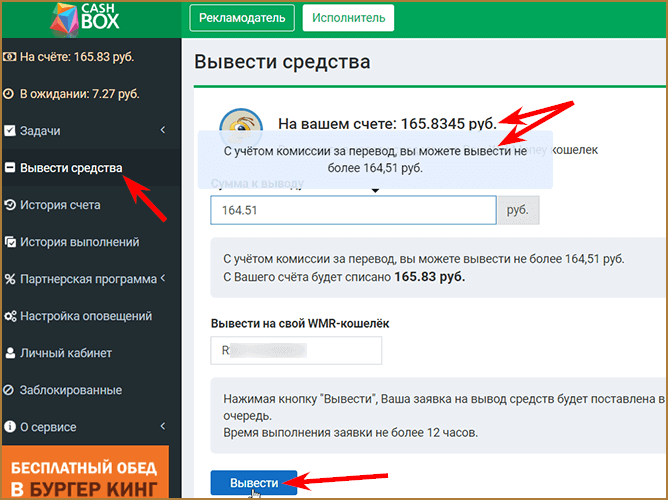
Task: Open Партнерская программа menu item
Action: pos(90,279)
